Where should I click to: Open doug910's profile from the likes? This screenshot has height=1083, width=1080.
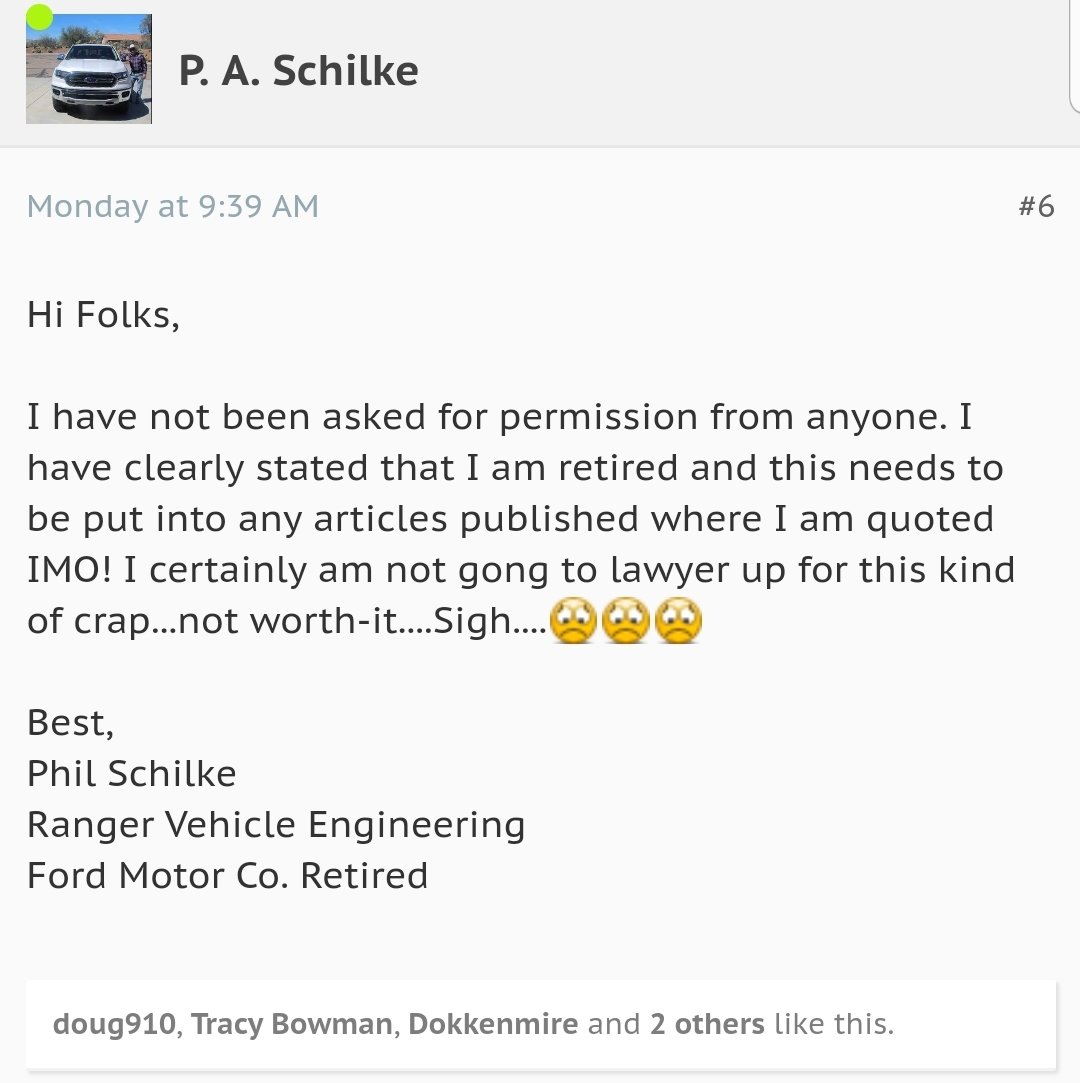(x=114, y=1024)
